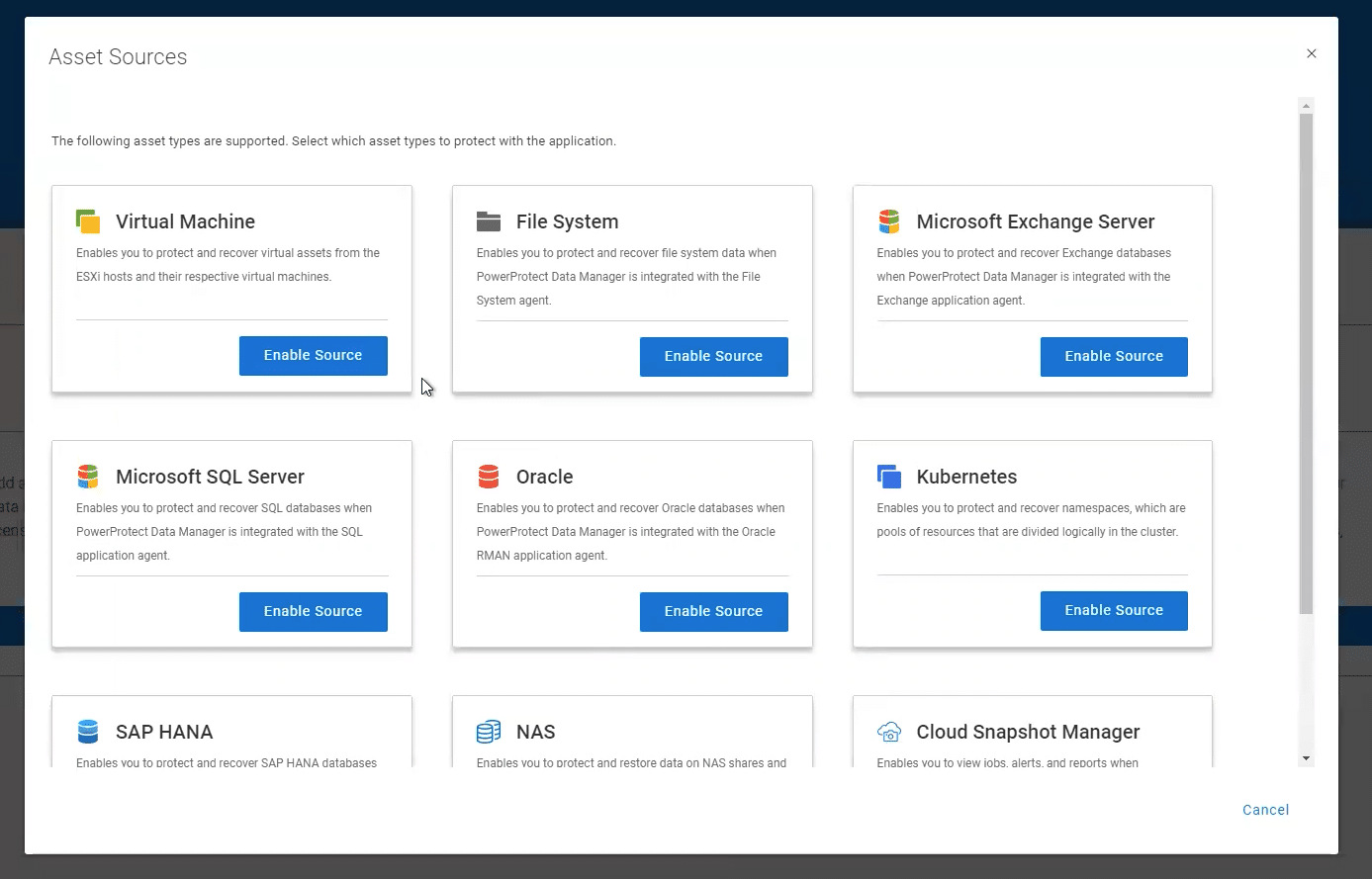Click the Microsoft Exchange Server icon
The width and height of the screenshot is (1372, 879).
pyautogui.click(x=889, y=221)
